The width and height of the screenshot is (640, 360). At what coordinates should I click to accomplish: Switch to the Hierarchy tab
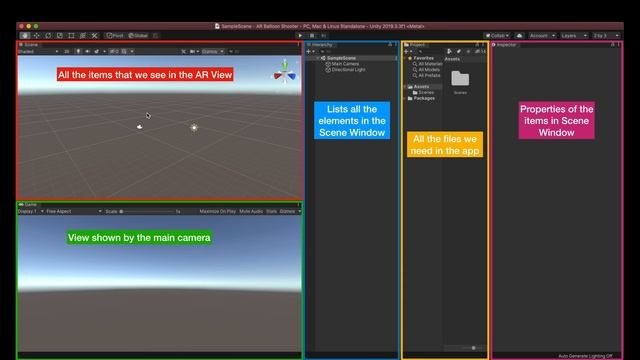point(320,44)
